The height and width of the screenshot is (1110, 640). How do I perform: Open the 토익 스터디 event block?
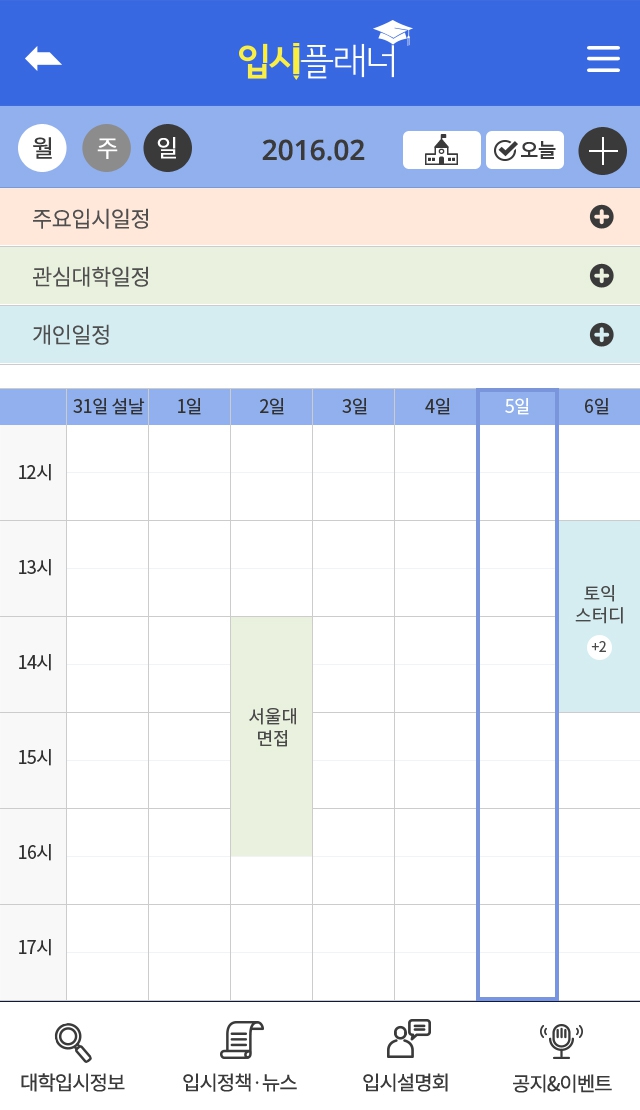point(600,616)
